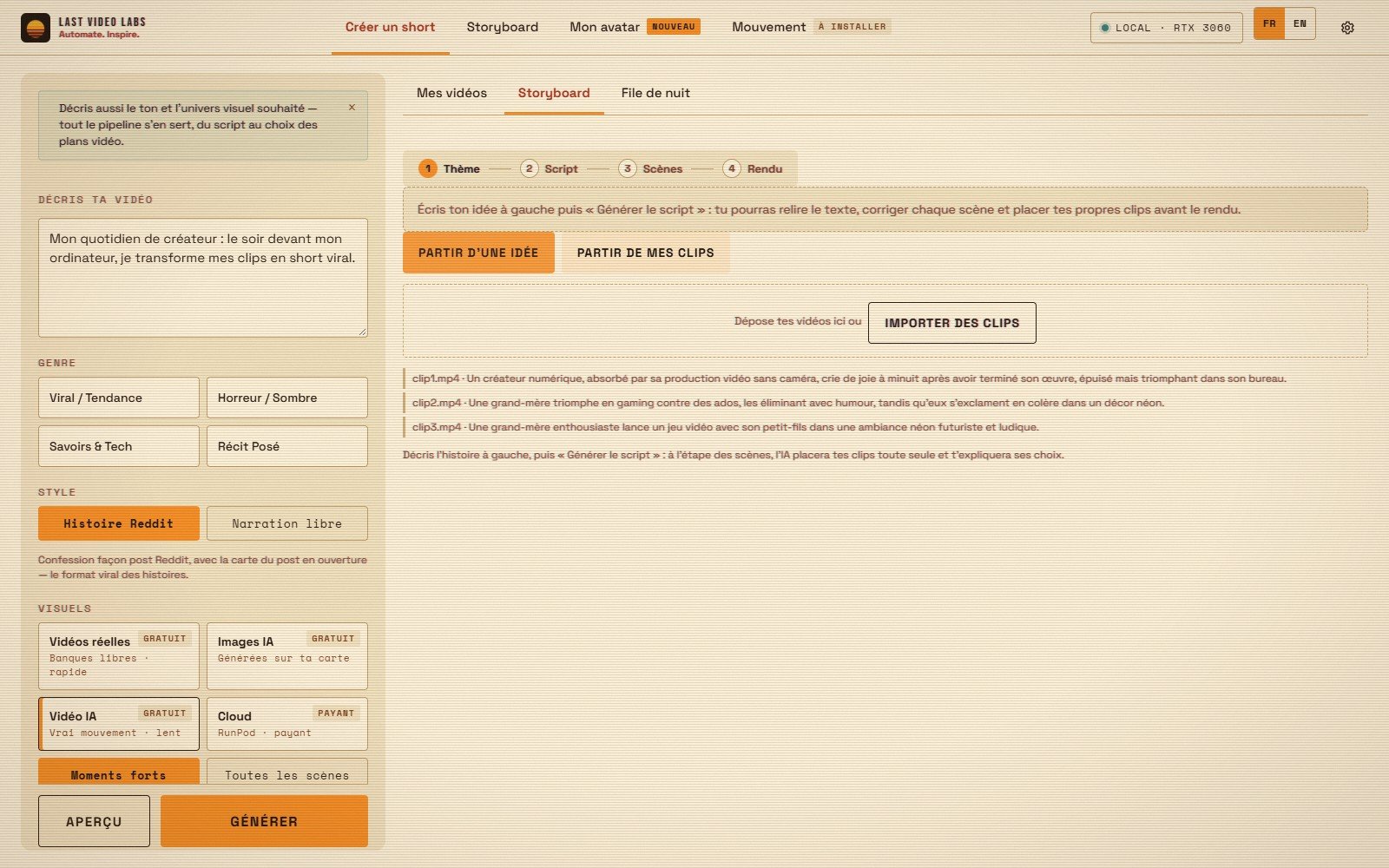Screen dimensions: 1389x868
Task: Switch to the File de nuit sub-tab
Action: coord(655,93)
